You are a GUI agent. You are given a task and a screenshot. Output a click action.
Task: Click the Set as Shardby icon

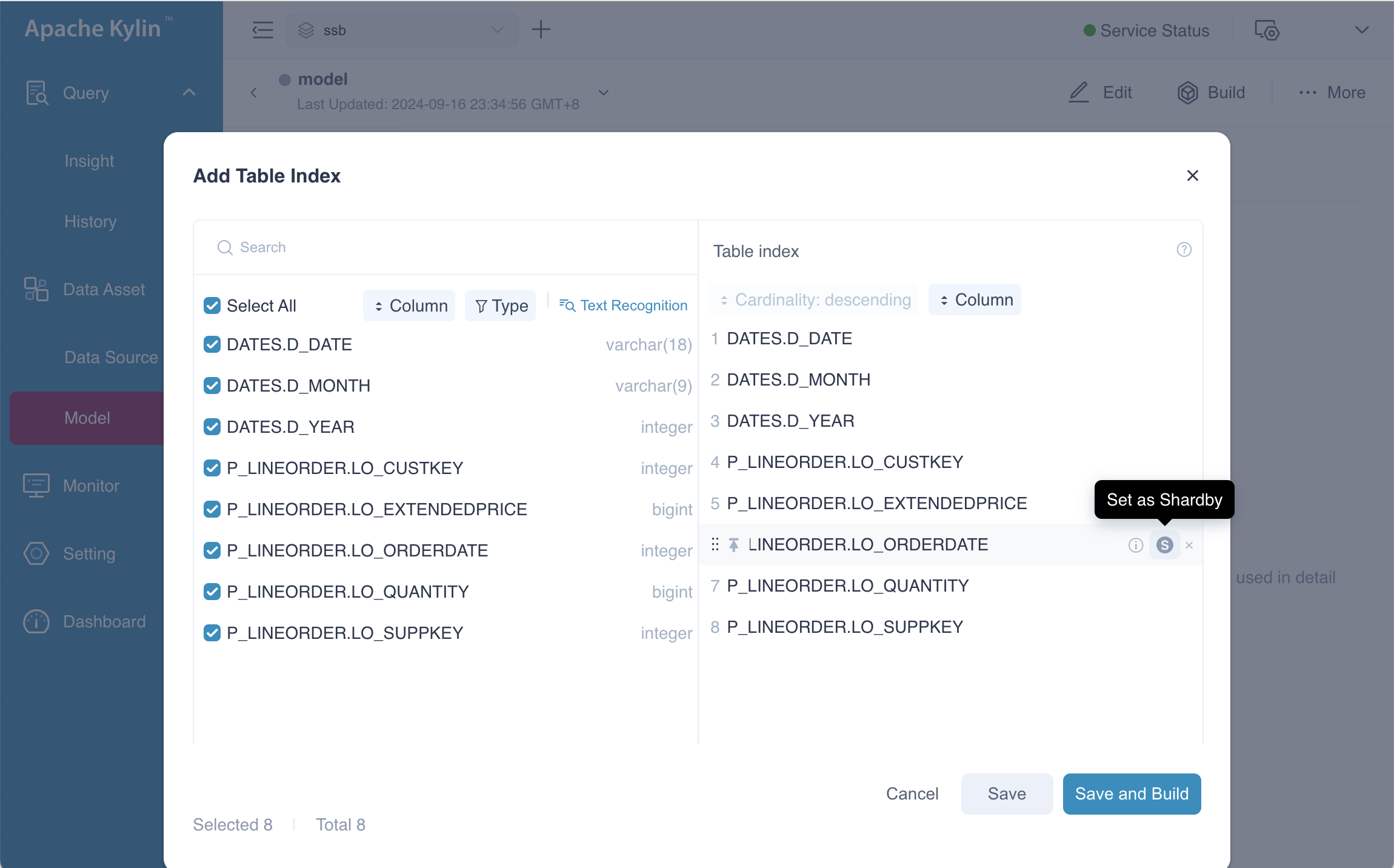coord(1164,544)
